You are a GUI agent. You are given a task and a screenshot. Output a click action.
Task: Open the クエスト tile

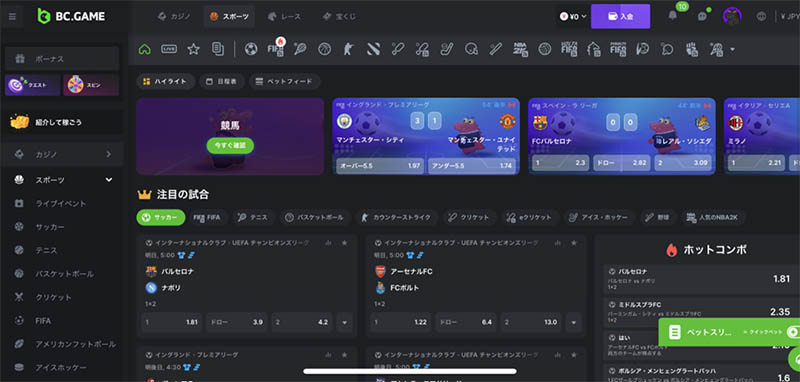(32, 85)
